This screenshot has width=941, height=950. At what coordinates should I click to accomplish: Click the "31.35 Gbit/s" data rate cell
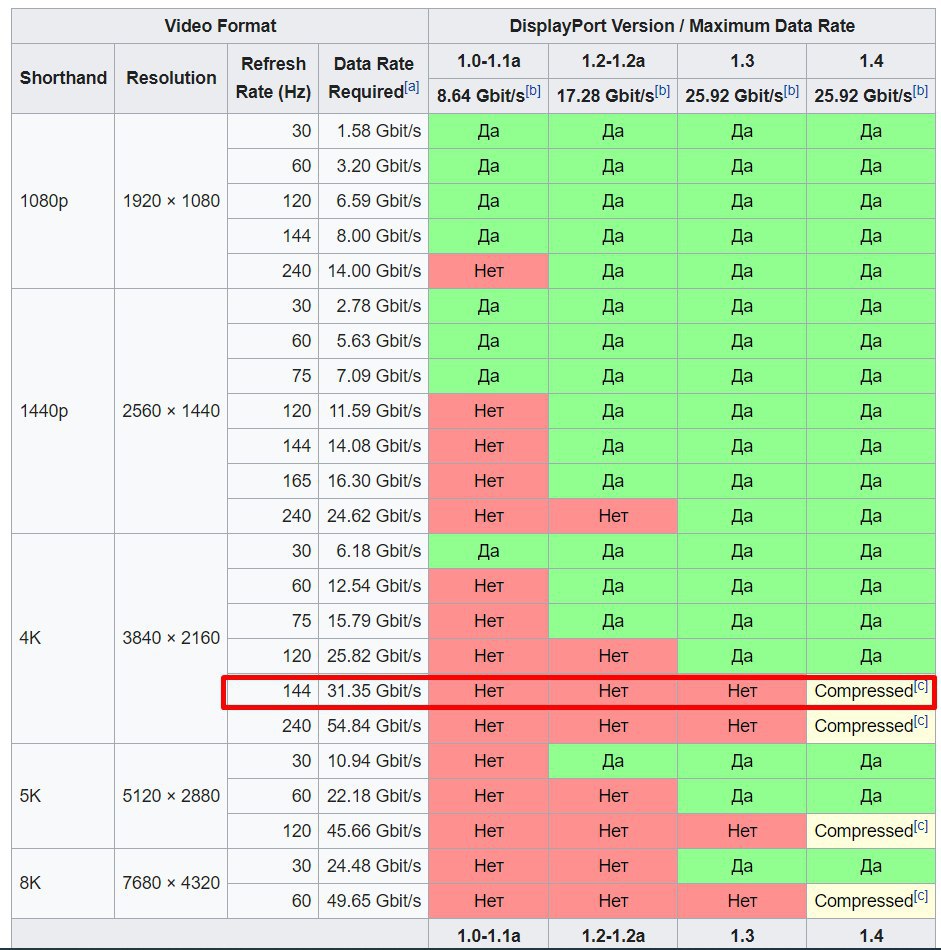[x=374, y=691]
